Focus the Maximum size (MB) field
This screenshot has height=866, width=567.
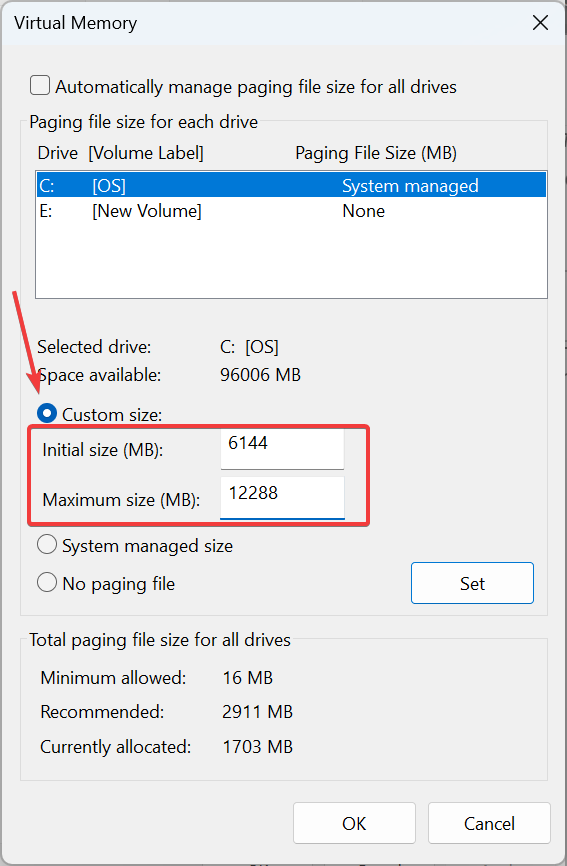282,498
